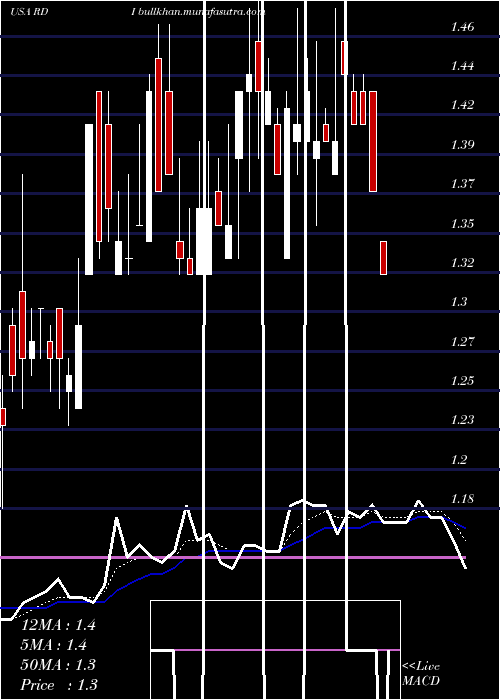The width and height of the screenshot is (500, 700).
Task: Click the 1.32 price axis label
Action: coord(462,262)
